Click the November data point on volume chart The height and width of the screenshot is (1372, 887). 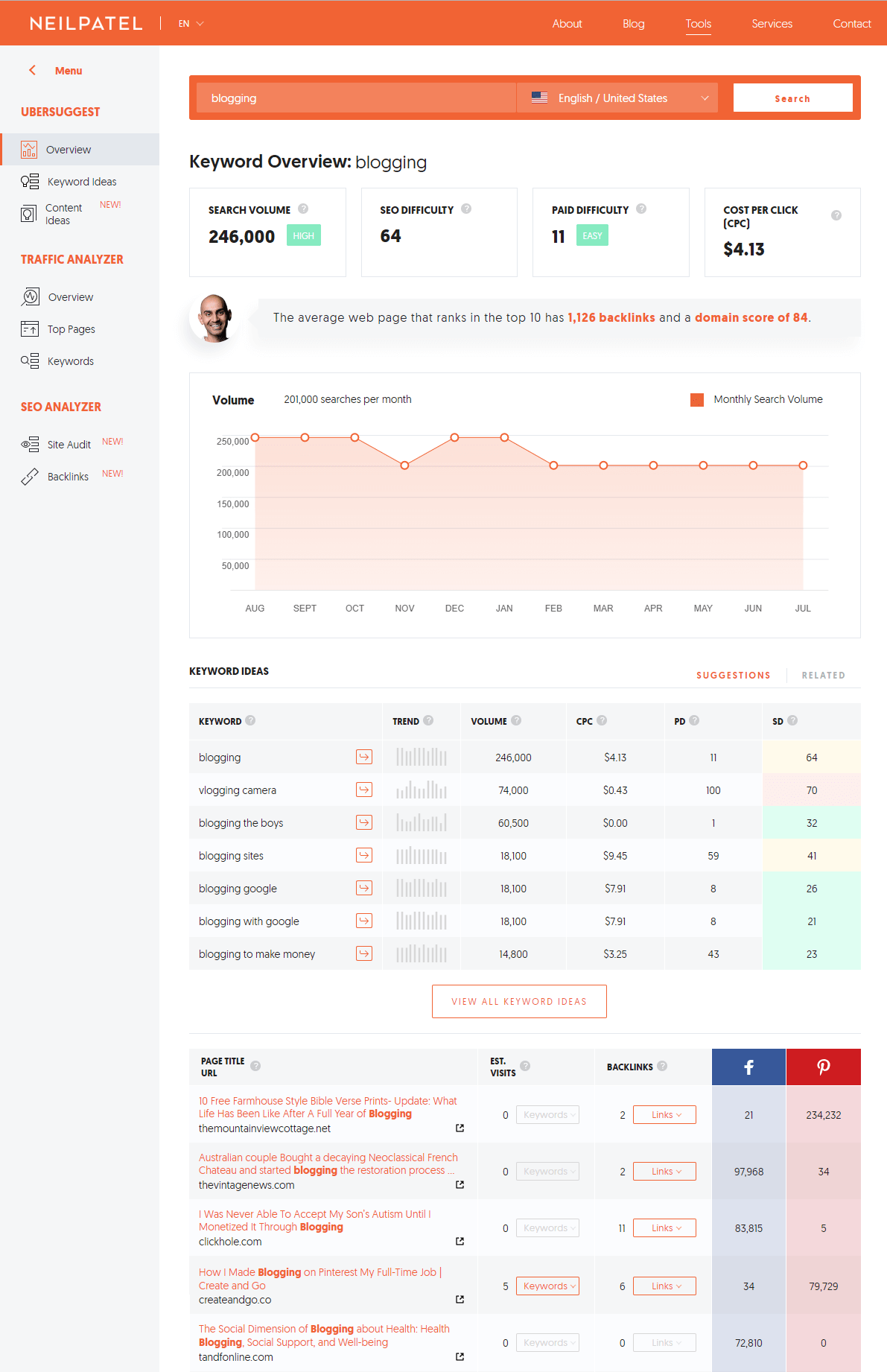click(404, 466)
